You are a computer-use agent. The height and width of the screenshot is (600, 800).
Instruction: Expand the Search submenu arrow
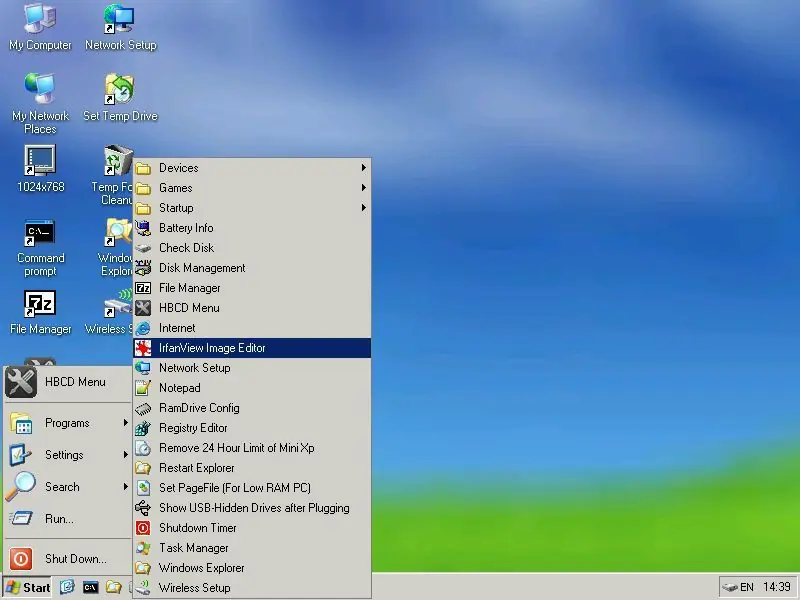pos(126,486)
